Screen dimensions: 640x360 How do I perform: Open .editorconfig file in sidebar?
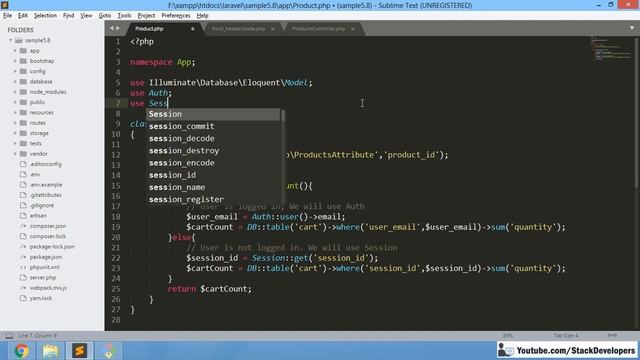pos(45,164)
